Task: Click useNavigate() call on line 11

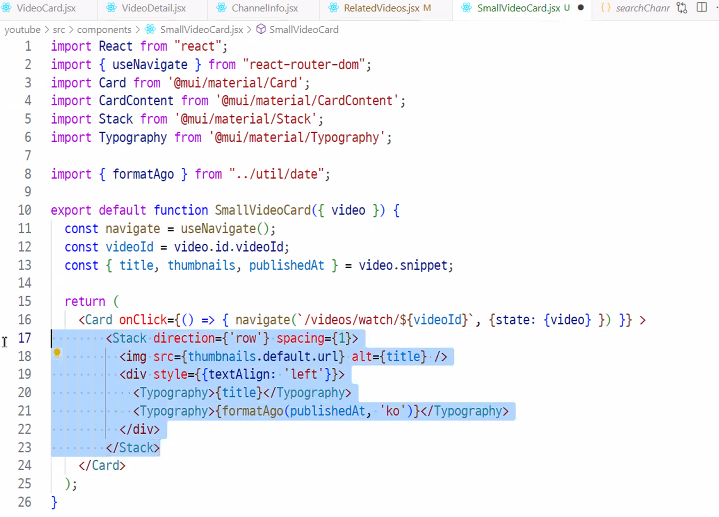Action: pos(225,229)
